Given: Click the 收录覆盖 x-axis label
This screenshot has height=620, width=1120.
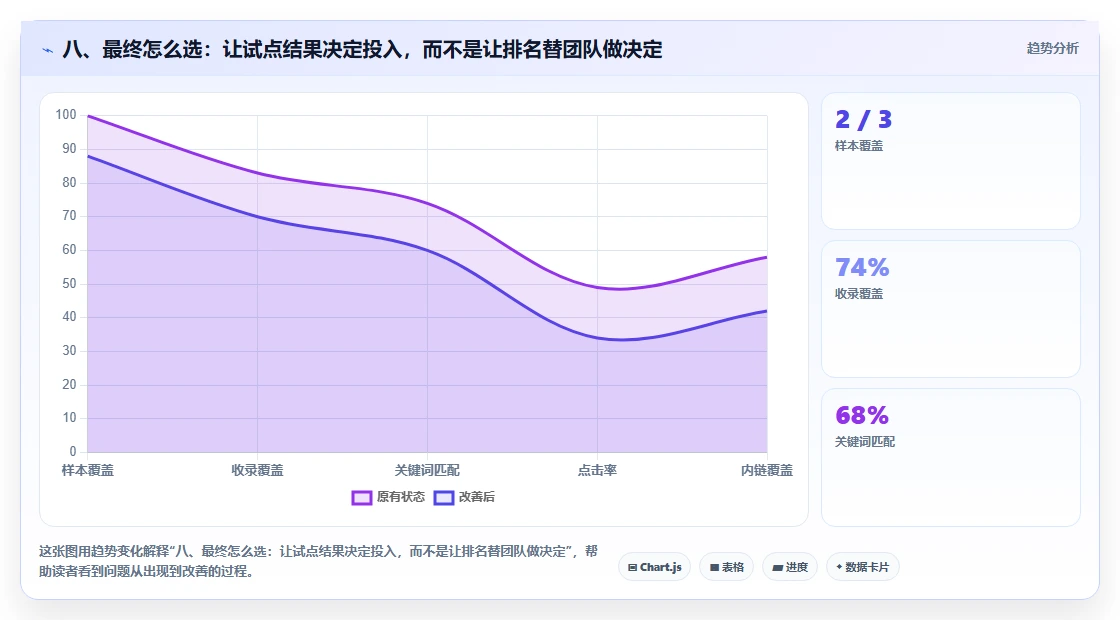Looking at the screenshot, I should click(257, 470).
